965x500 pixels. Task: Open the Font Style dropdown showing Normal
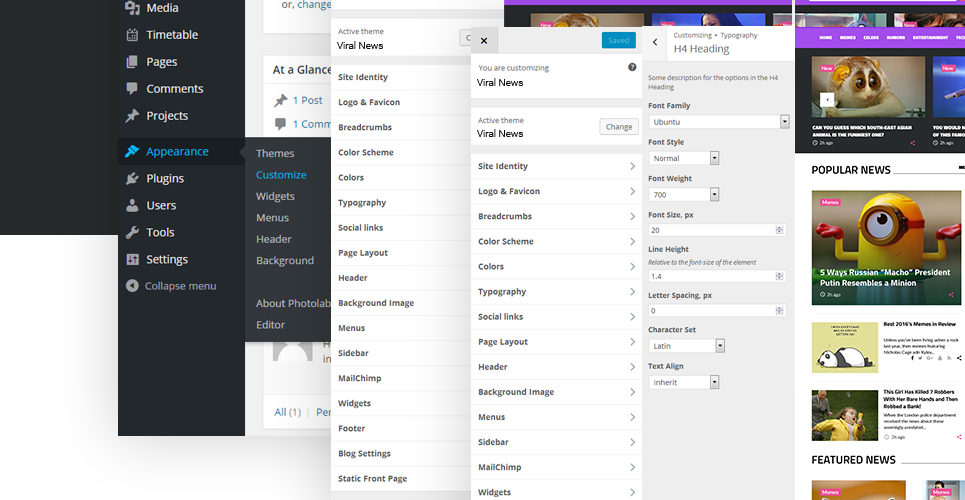[x=683, y=158]
